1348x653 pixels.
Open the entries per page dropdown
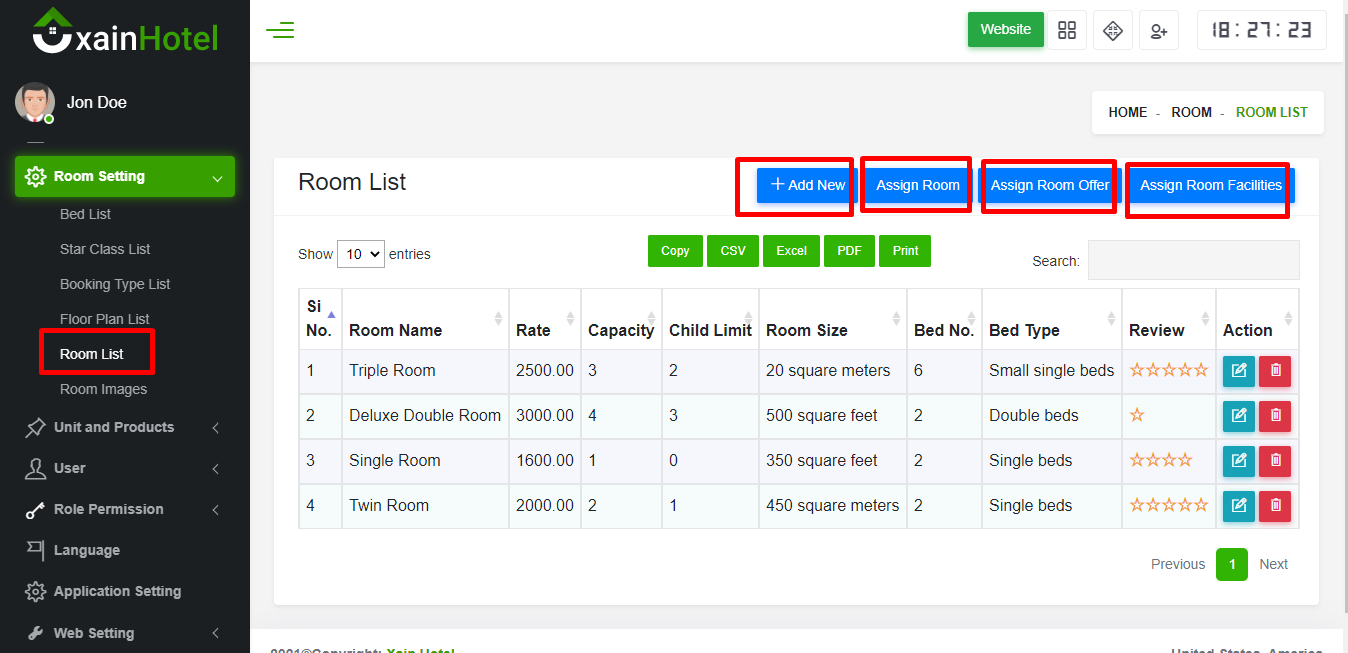tap(361, 254)
